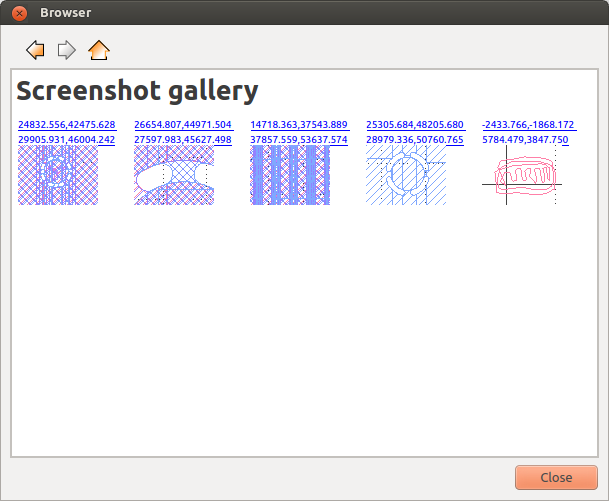Screen dimensions: 609x501
Task: Select the 25305.684,48205.680 link
Action: pos(414,125)
